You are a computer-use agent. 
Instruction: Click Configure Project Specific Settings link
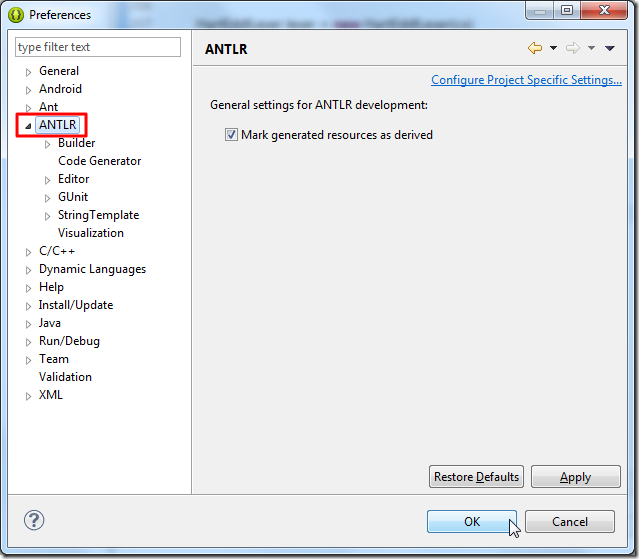[527, 80]
